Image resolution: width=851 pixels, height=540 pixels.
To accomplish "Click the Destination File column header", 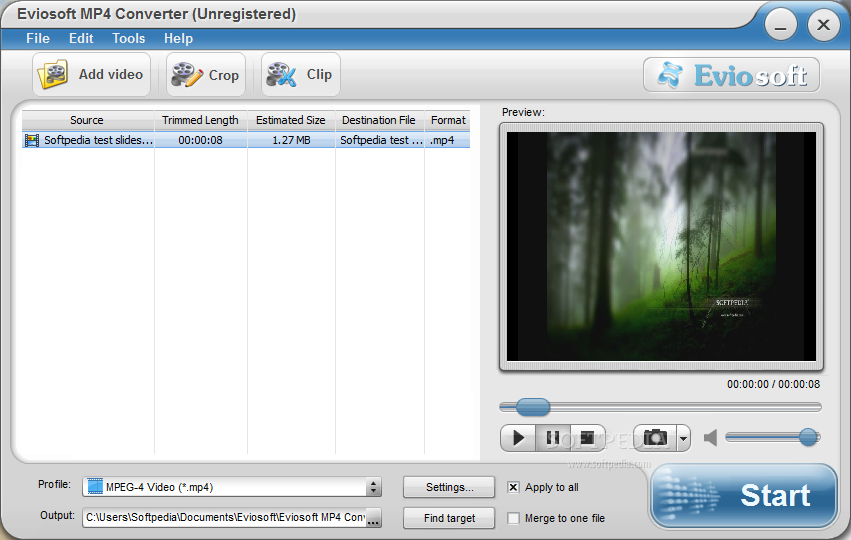I will point(379,120).
